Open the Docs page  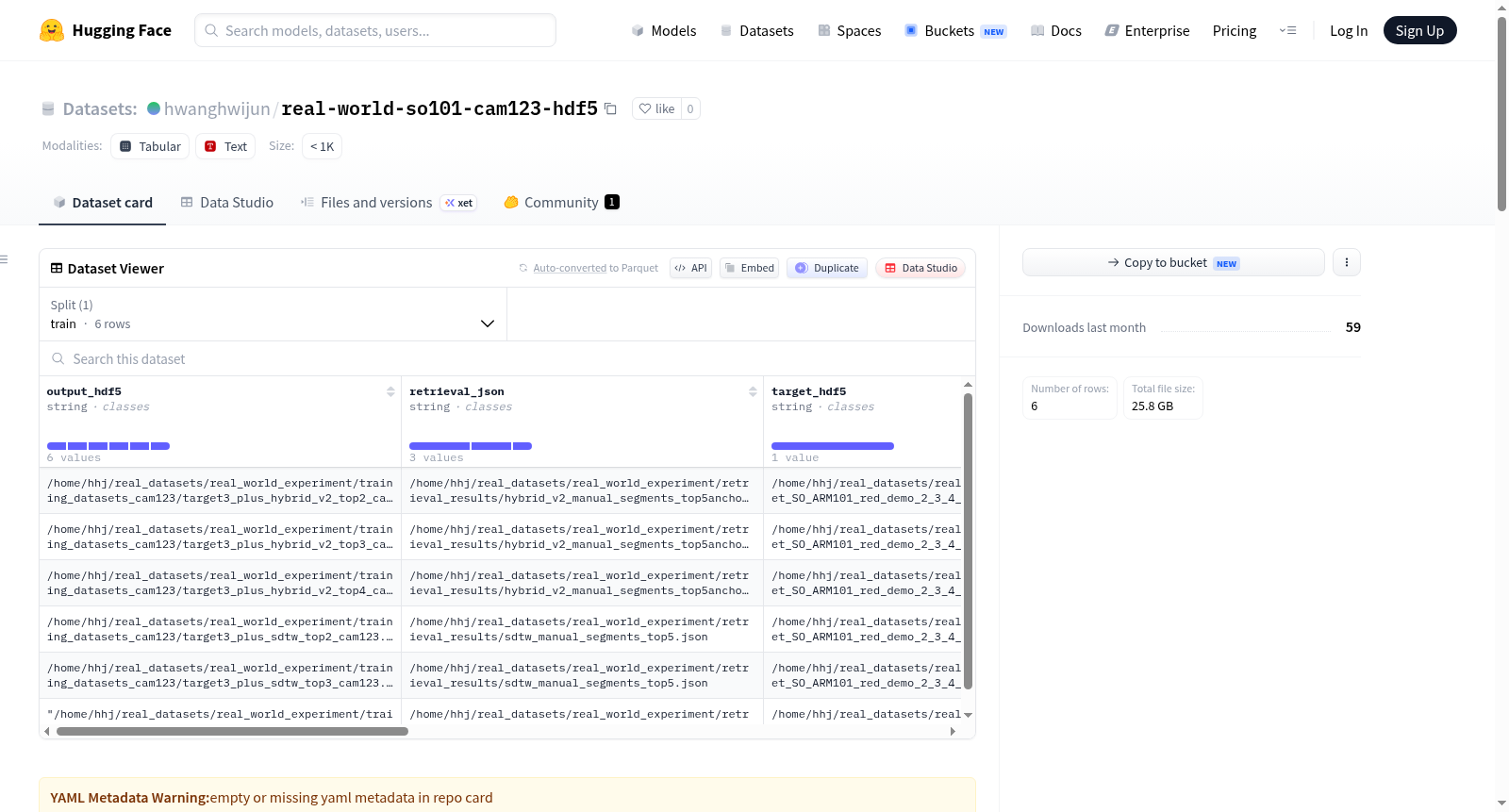[1056, 30]
